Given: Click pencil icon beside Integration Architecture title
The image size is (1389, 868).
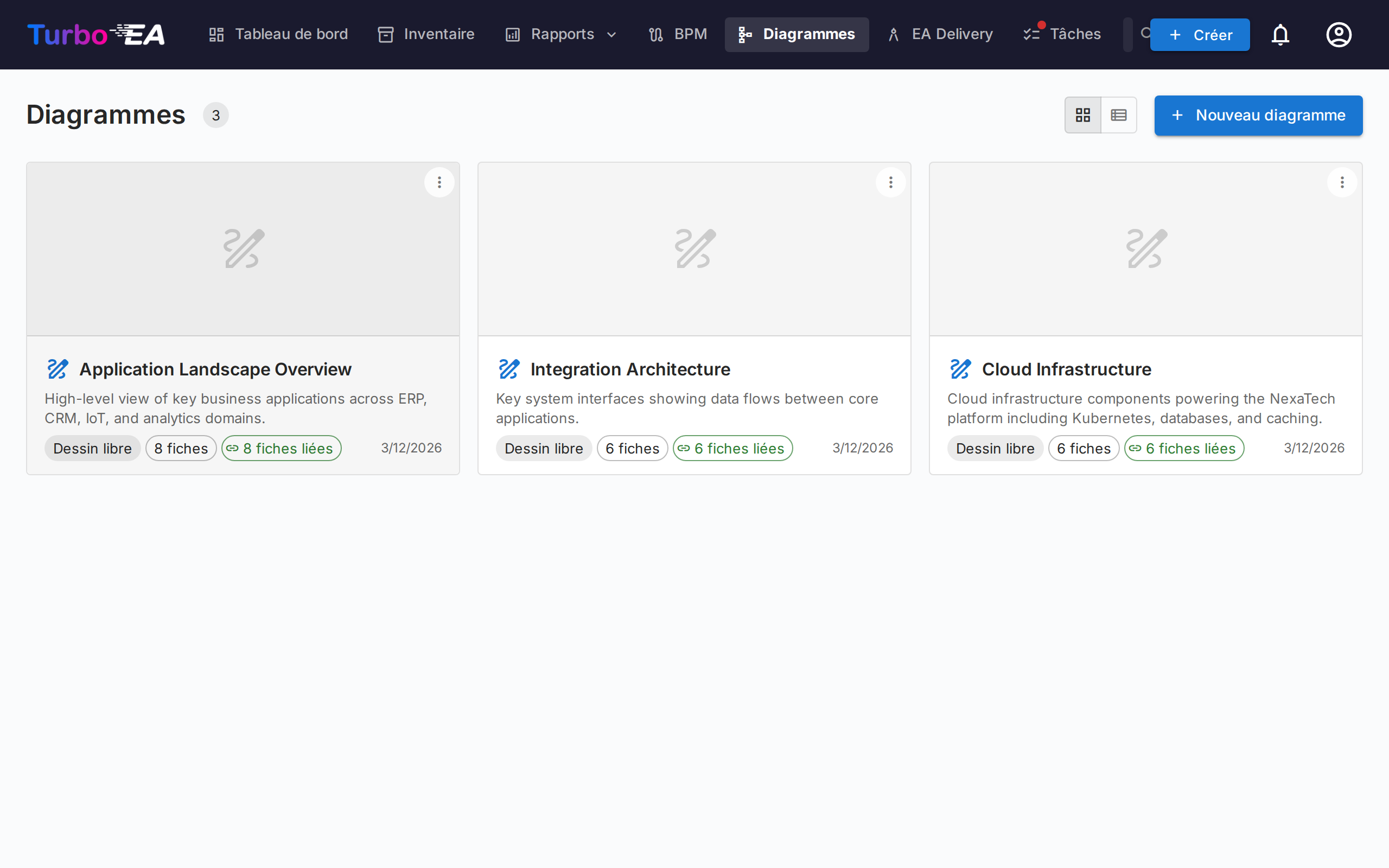Looking at the screenshot, I should point(508,369).
